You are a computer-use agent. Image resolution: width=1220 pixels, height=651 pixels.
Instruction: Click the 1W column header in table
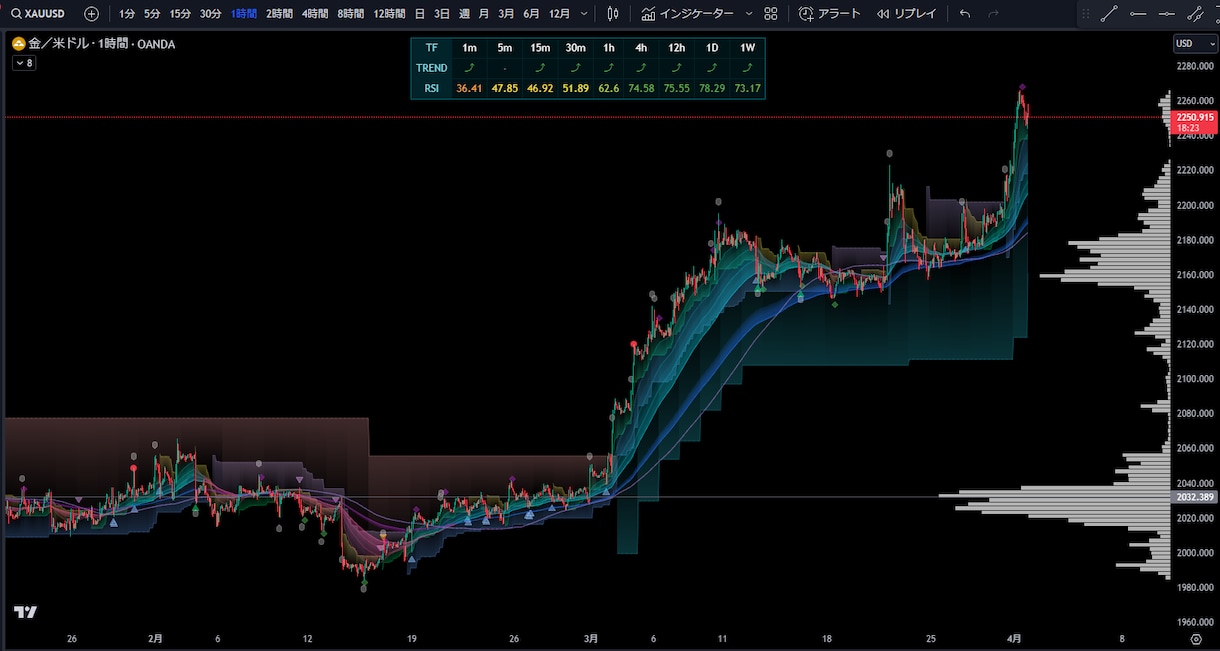747,48
